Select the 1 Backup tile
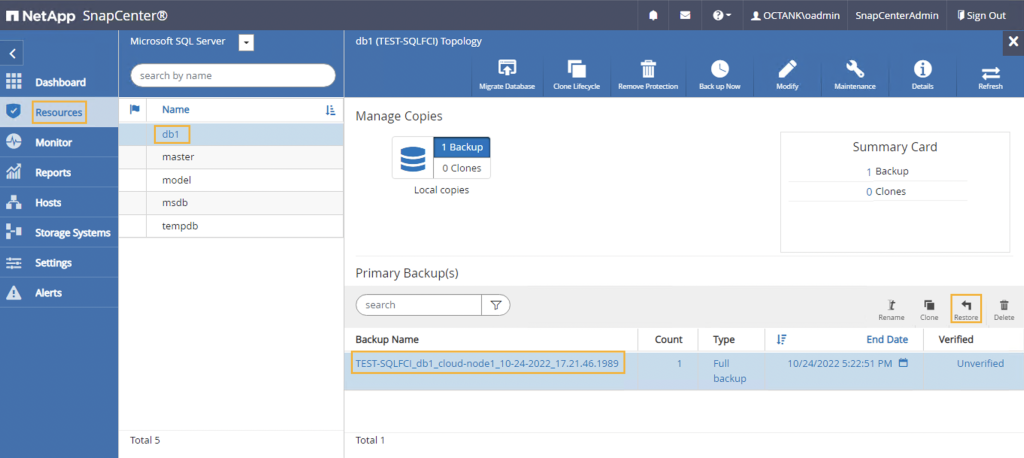Viewport: 1024px width, 458px height. click(x=462, y=147)
